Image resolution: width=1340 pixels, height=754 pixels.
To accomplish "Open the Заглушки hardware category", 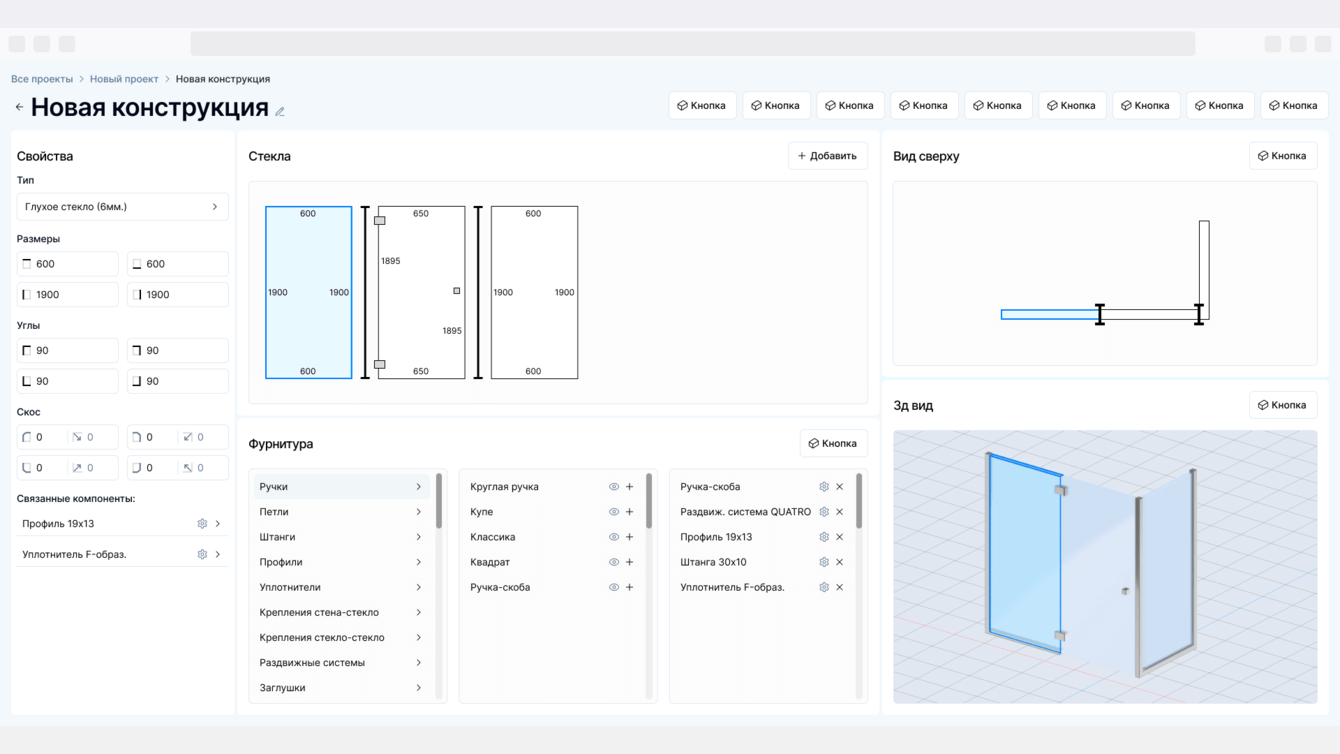I will point(341,688).
